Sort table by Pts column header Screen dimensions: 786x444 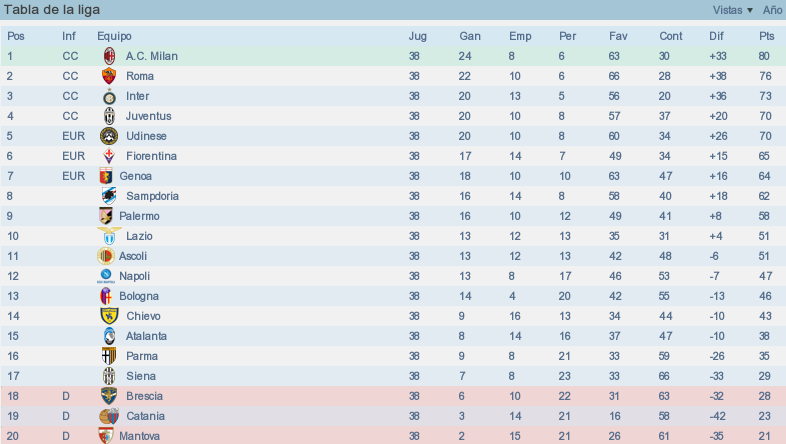766,36
